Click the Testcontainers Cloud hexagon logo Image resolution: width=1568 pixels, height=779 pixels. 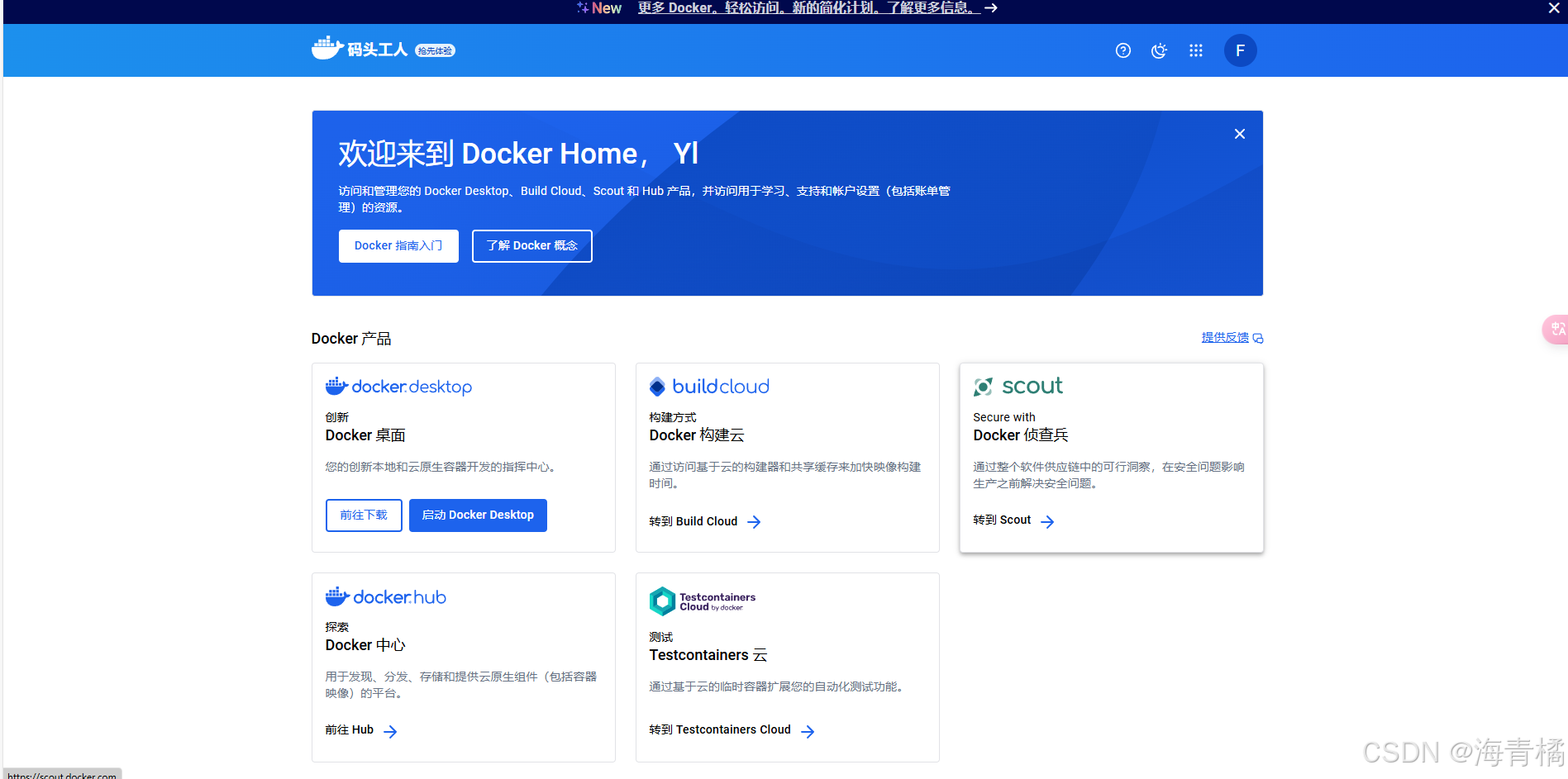(x=662, y=601)
